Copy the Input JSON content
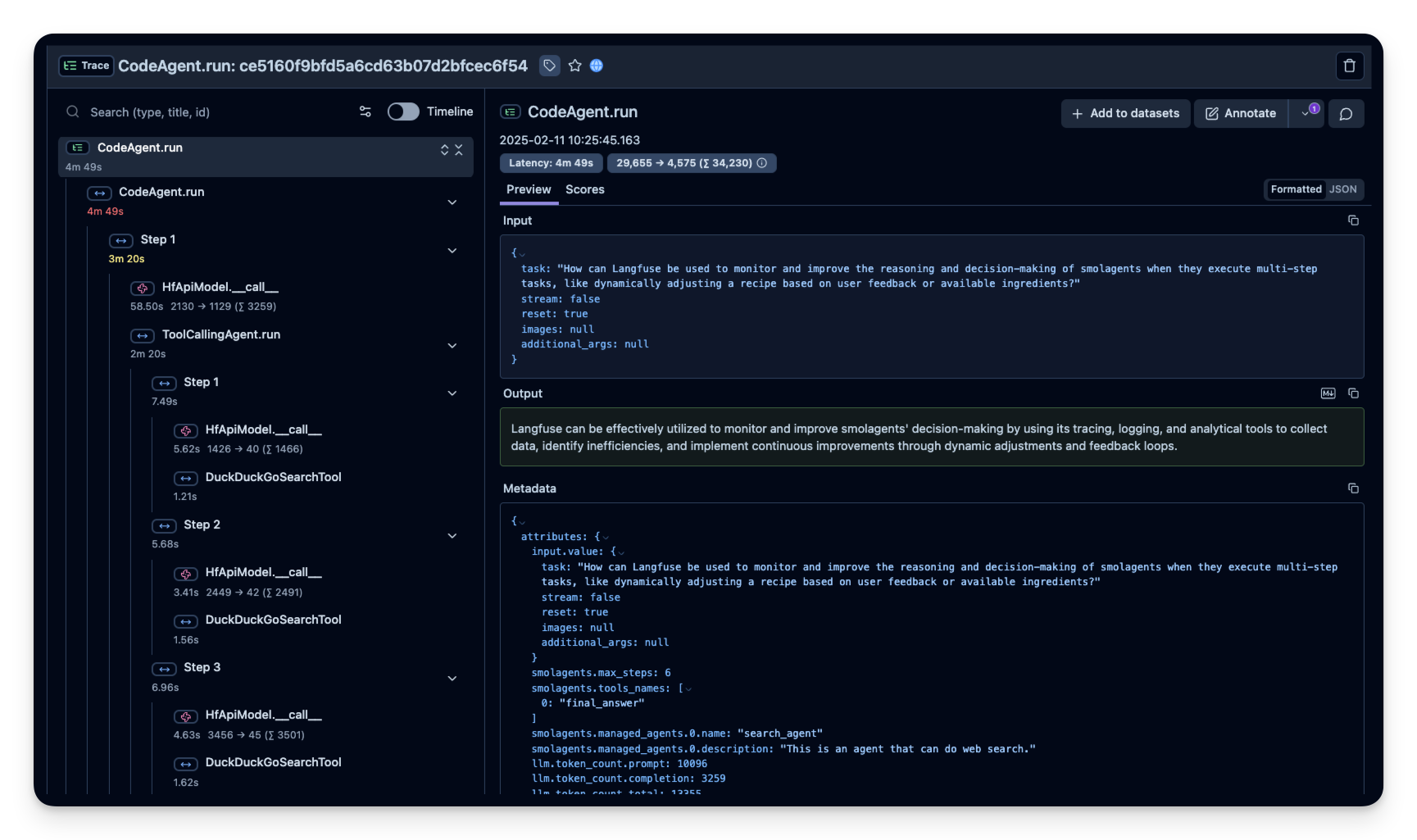The width and height of the screenshot is (1417, 840). 1353,220
